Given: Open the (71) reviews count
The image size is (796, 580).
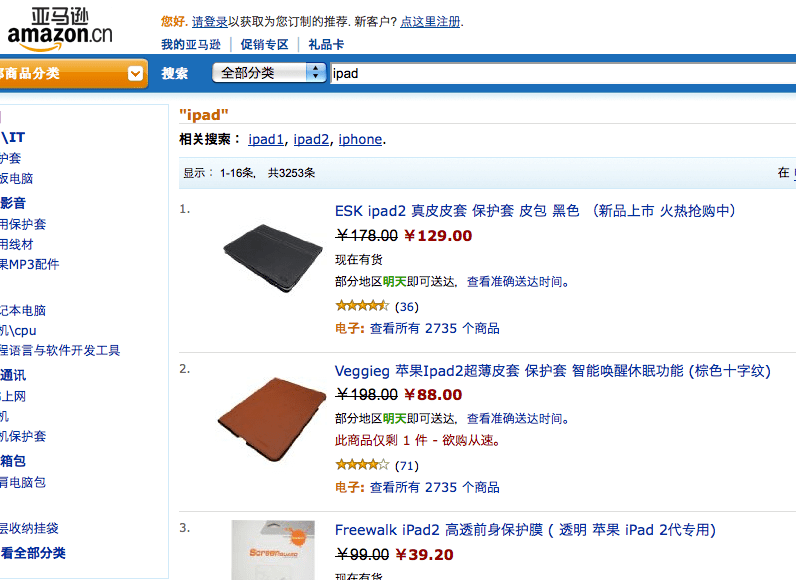Looking at the screenshot, I should [x=407, y=466].
